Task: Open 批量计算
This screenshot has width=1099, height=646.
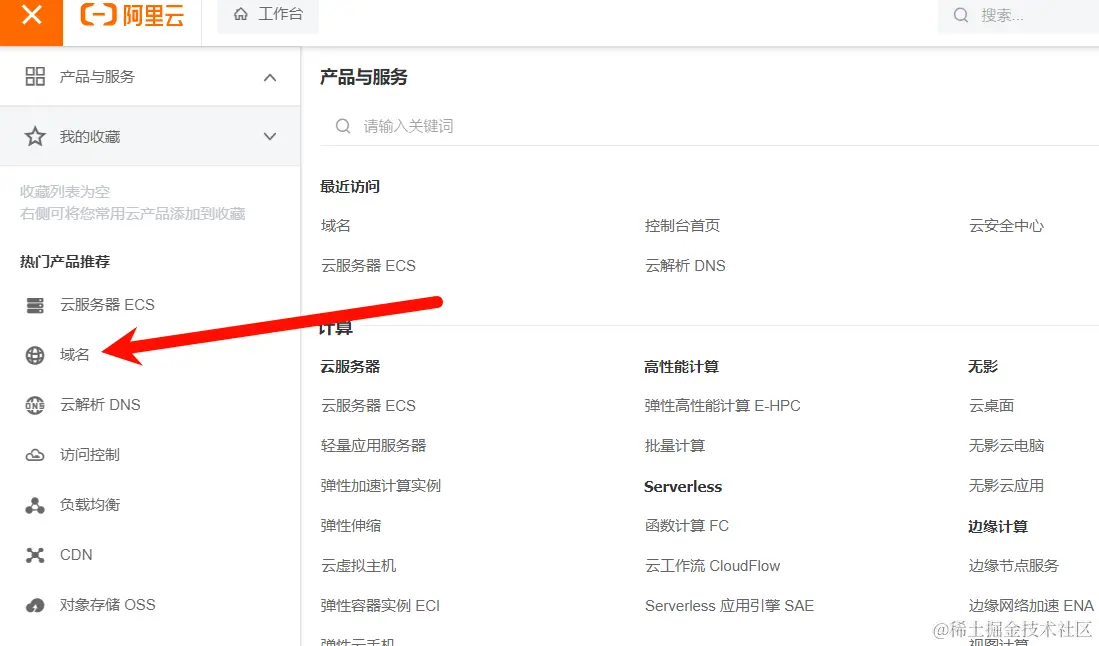Action: tap(674, 446)
